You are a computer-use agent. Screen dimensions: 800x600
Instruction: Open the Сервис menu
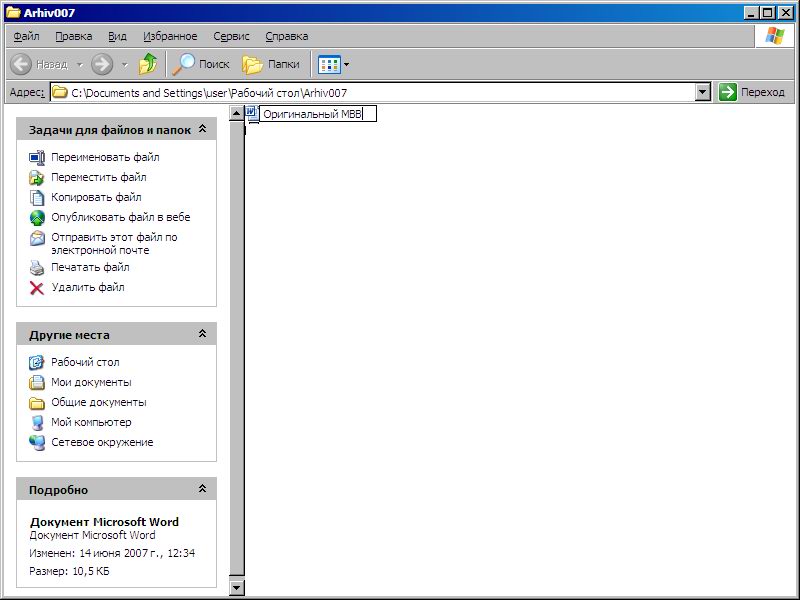232,36
